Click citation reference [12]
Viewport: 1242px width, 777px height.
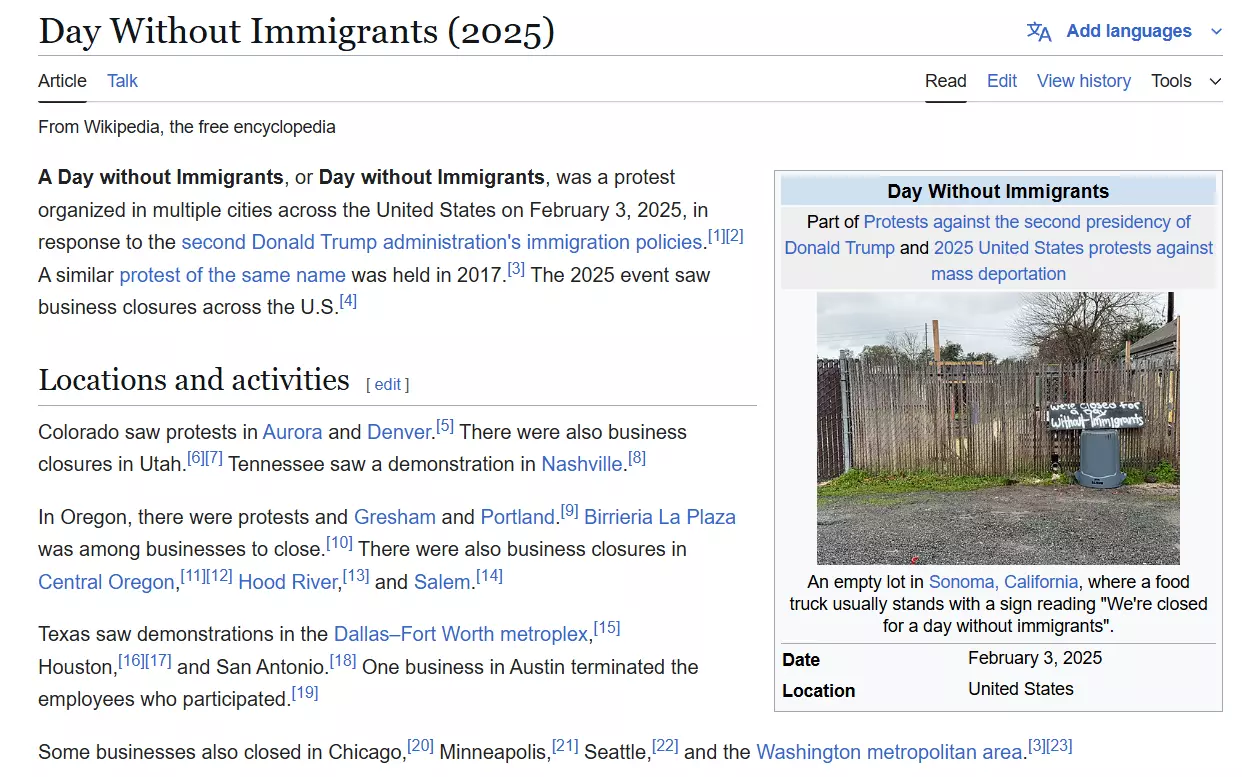tap(220, 576)
